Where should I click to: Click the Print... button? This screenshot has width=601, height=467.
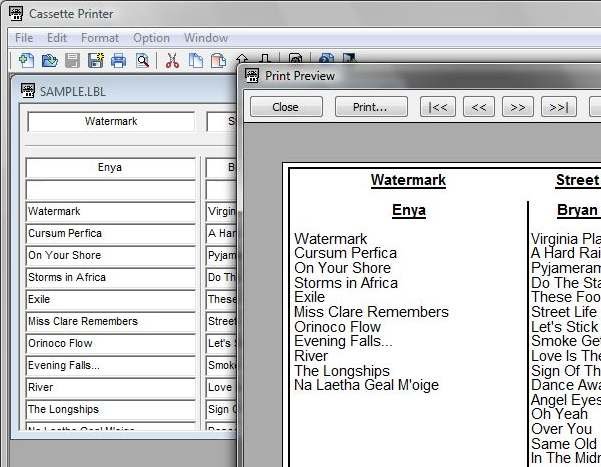pos(371,107)
